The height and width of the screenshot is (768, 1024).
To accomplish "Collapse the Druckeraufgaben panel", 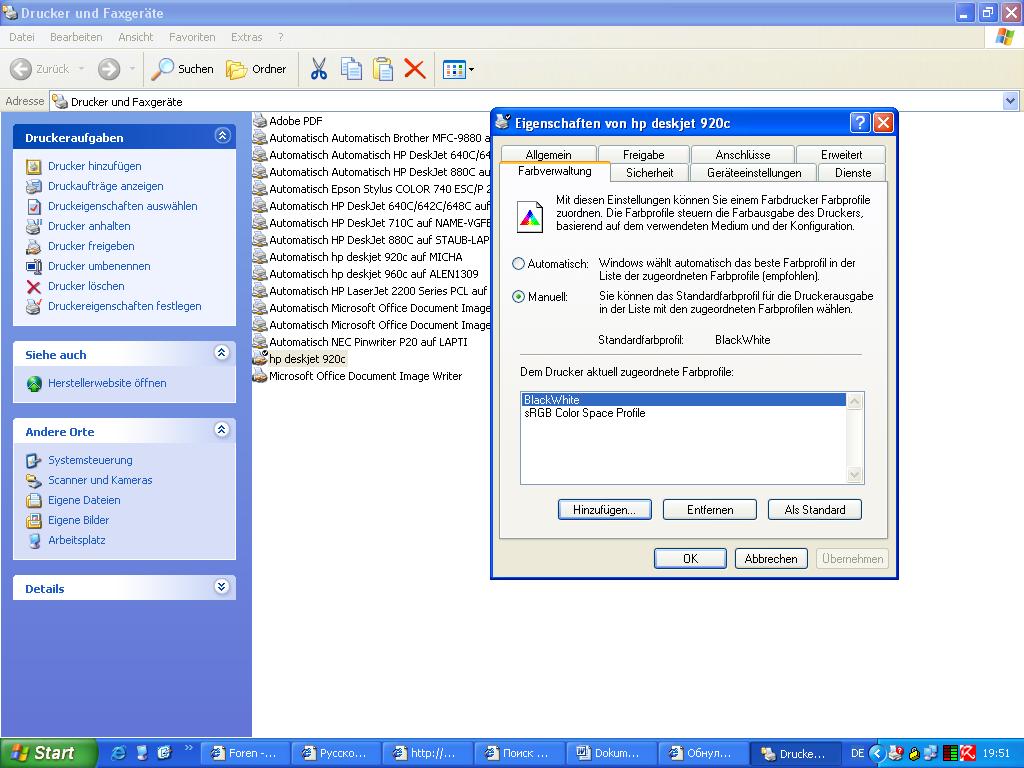I will pyautogui.click(x=222, y=137).
